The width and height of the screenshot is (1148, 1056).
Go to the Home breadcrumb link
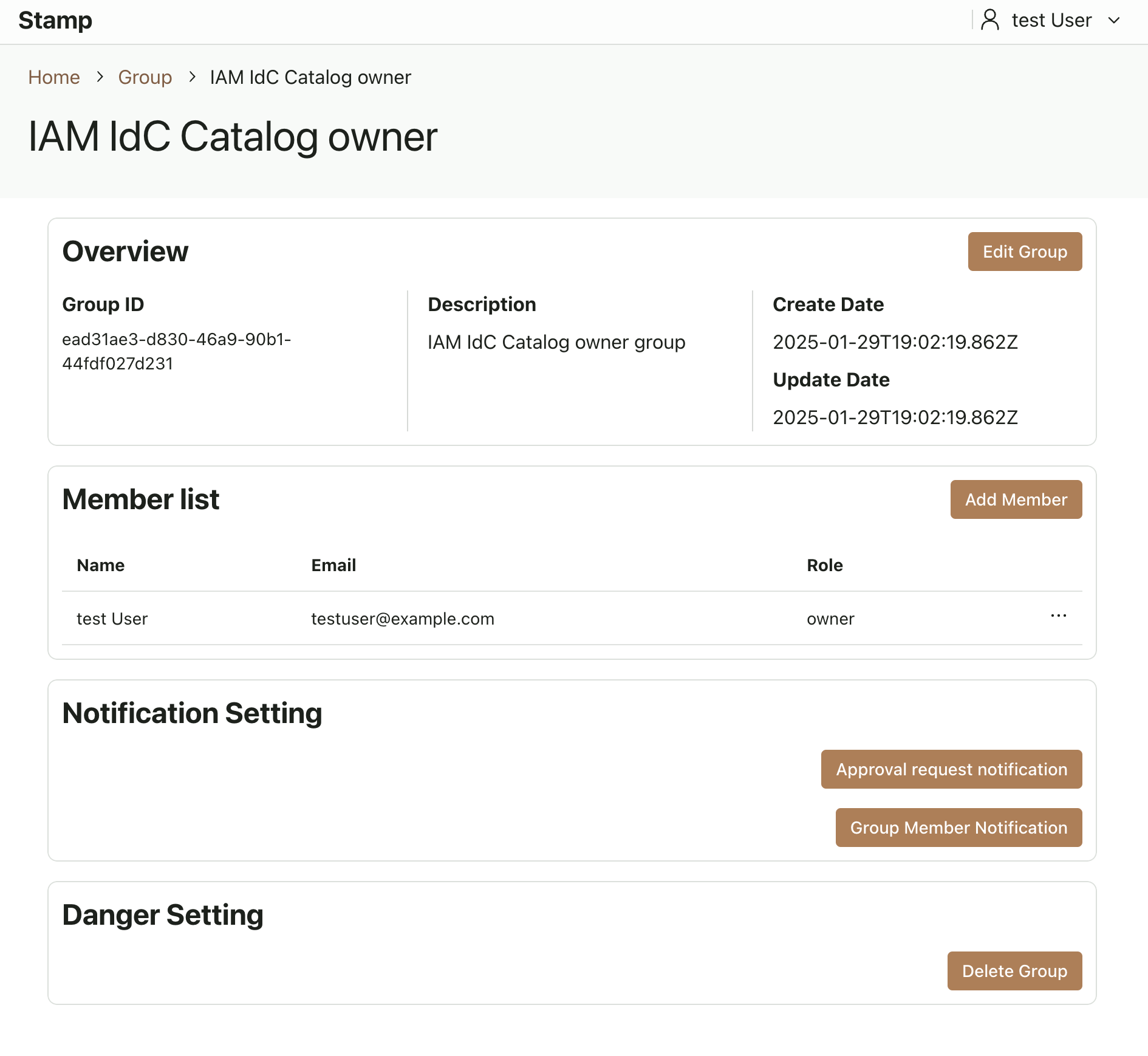click(x=54, y=77)
